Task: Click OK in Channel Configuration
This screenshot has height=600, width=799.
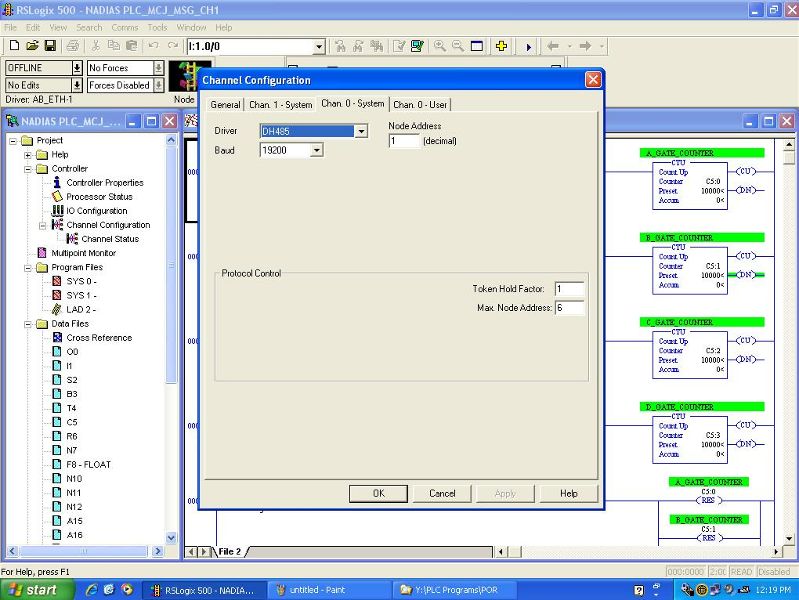Action: pos(378,493)
